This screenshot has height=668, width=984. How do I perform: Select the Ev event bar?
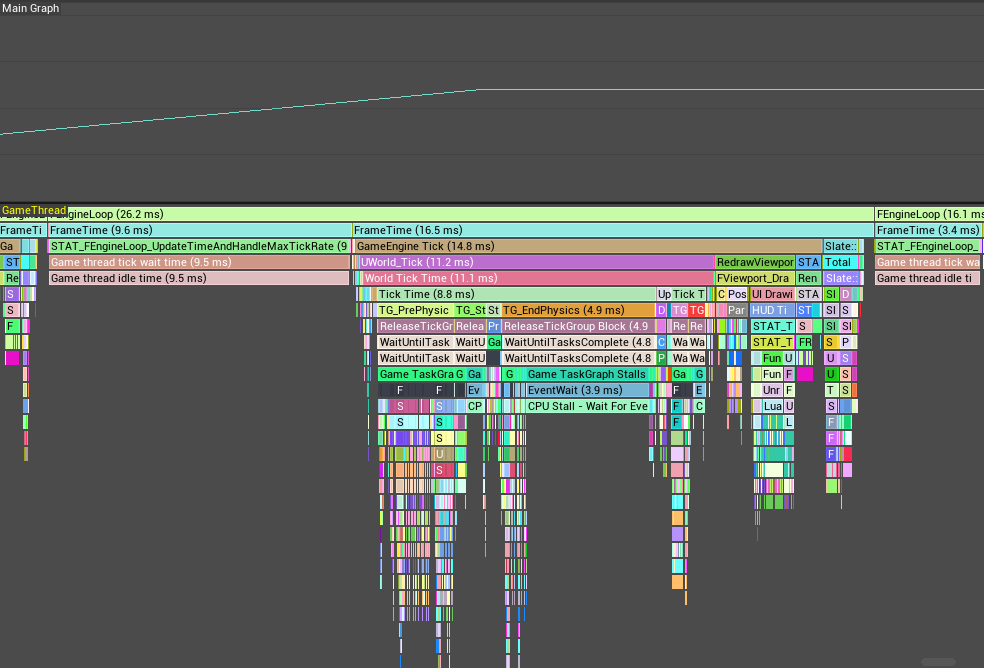pos(475,390)
